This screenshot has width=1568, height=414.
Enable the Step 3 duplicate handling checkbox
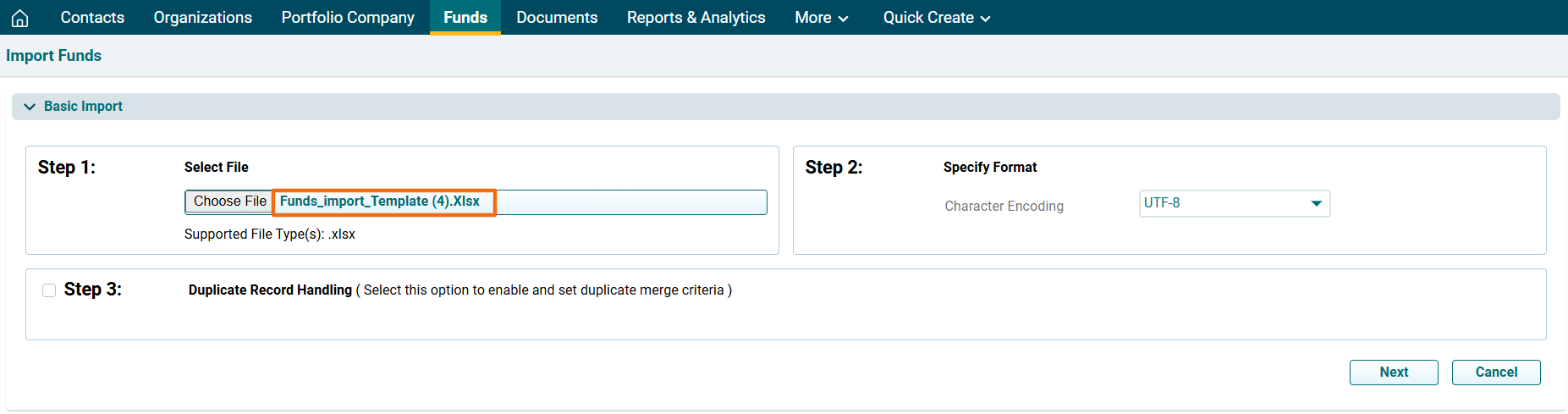[x=49, y=290]
